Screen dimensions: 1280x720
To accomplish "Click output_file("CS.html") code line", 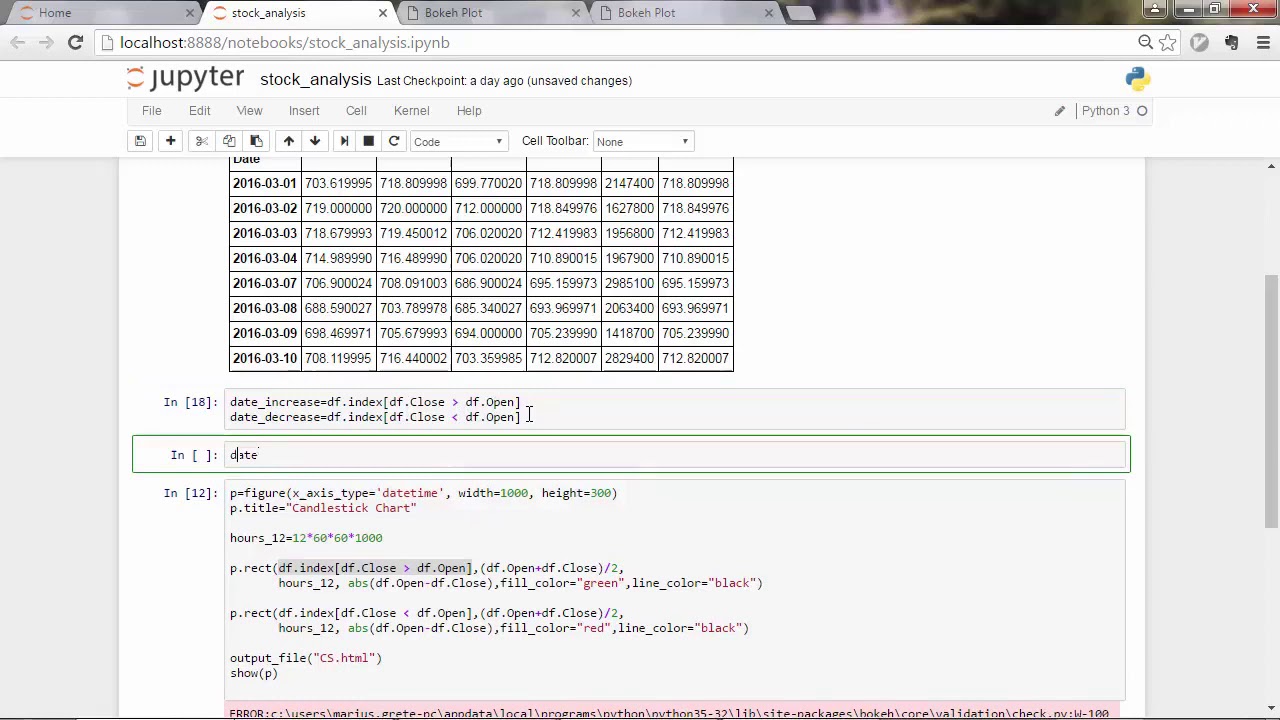I will 306,658.
